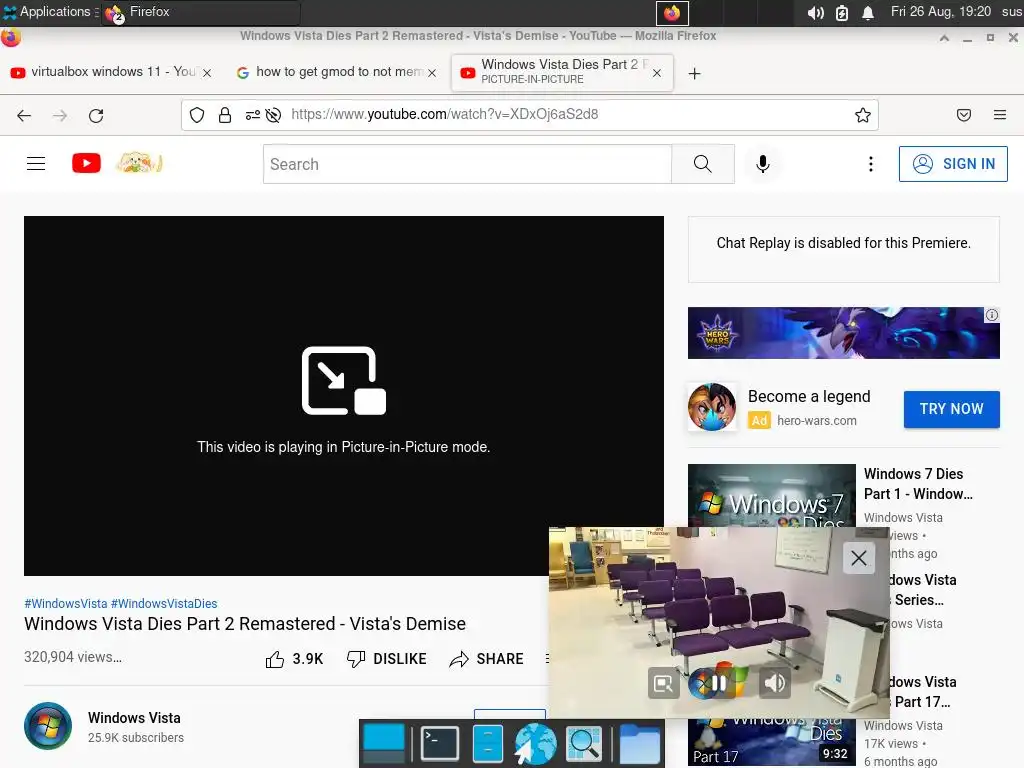1024x768 pixels.
Task: Open the home folder dock icon
Action: (639, 743)
